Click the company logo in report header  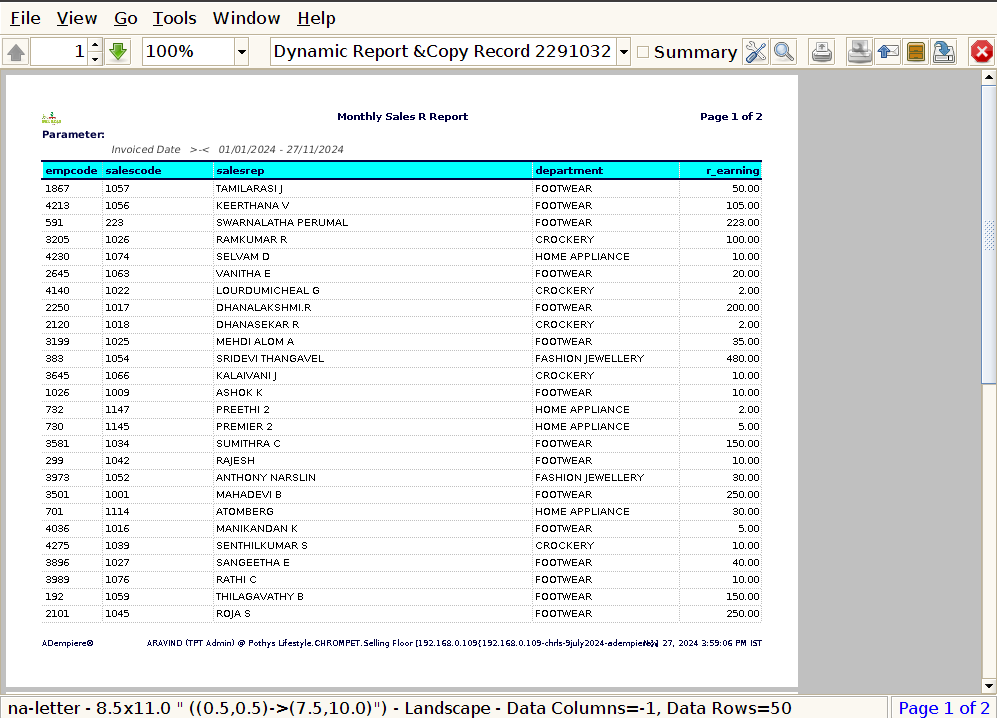[51, 118]
